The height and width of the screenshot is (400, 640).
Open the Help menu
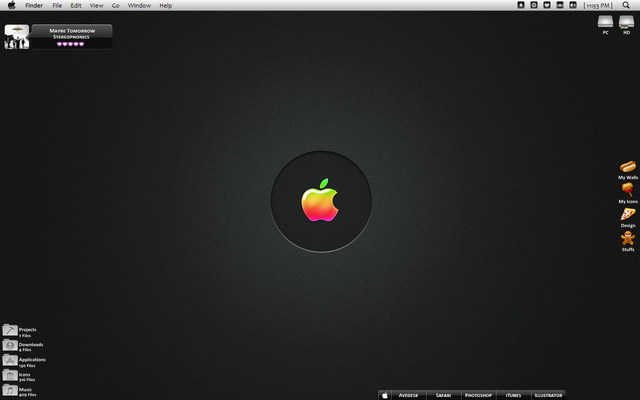point(165,5)
